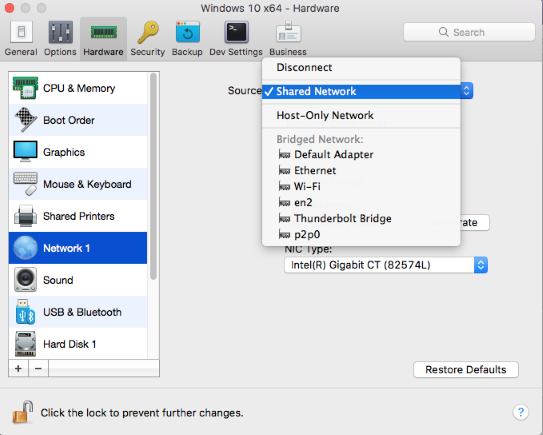Open the NIC Type dropdown
This screenshot has width=543, height=435.
click(386, 265)
